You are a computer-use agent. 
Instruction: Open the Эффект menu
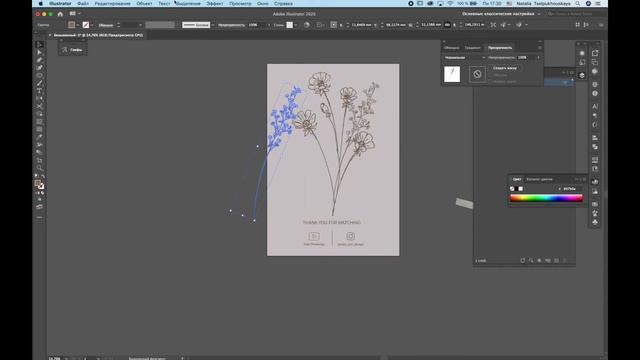click(215, 3)
